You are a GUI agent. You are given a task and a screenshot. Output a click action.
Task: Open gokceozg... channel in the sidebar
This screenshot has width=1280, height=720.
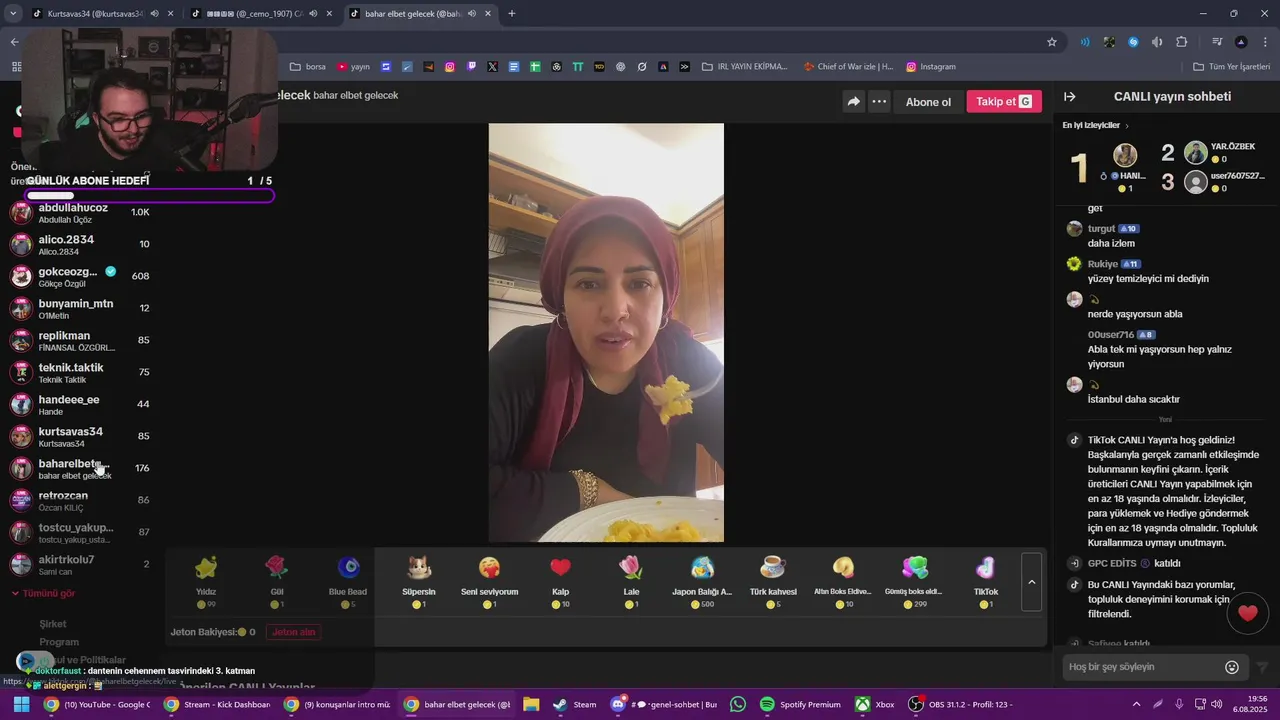point(80,276)
